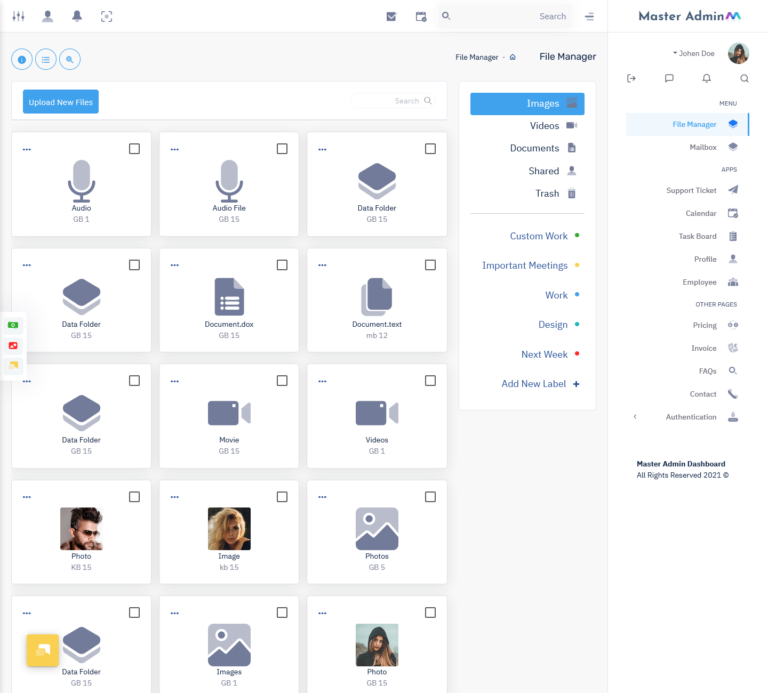The width and height of the screenshot is (768, 693).
Task: Click the home icon in breadcrumb
Action: click(513, 57)
